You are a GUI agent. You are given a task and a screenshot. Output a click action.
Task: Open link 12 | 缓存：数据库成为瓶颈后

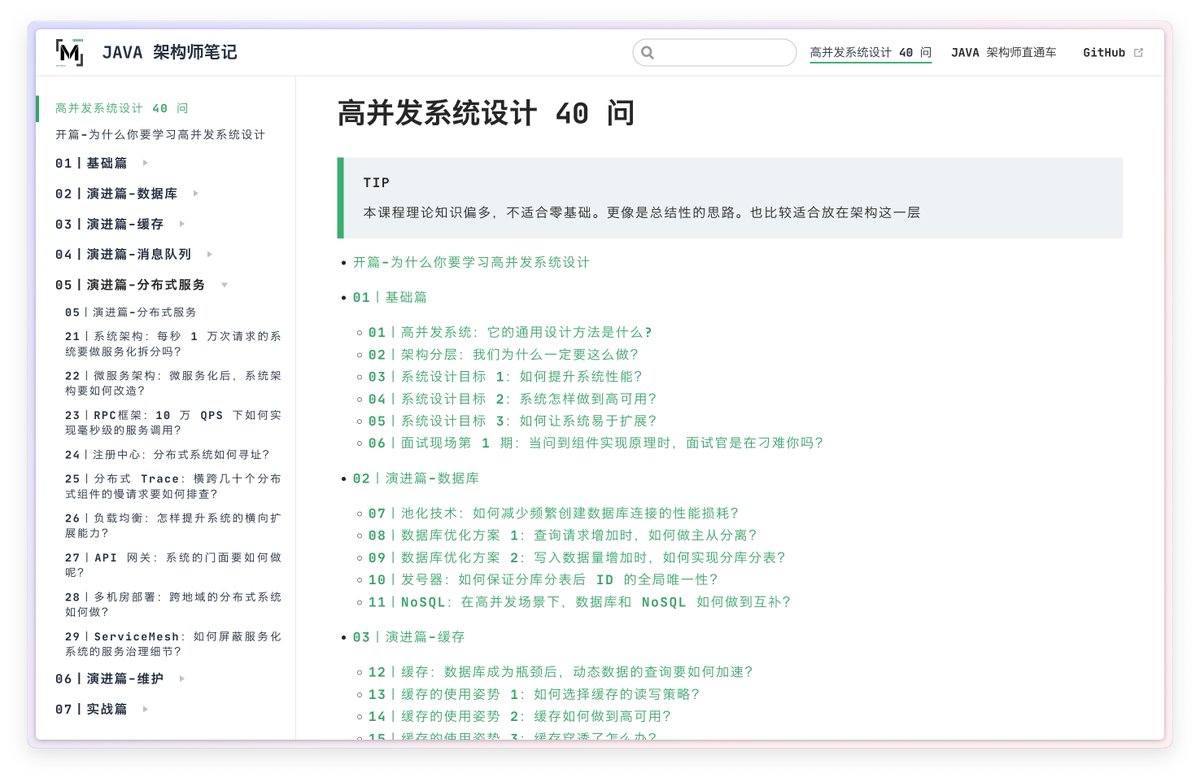(x=560, y=672)
